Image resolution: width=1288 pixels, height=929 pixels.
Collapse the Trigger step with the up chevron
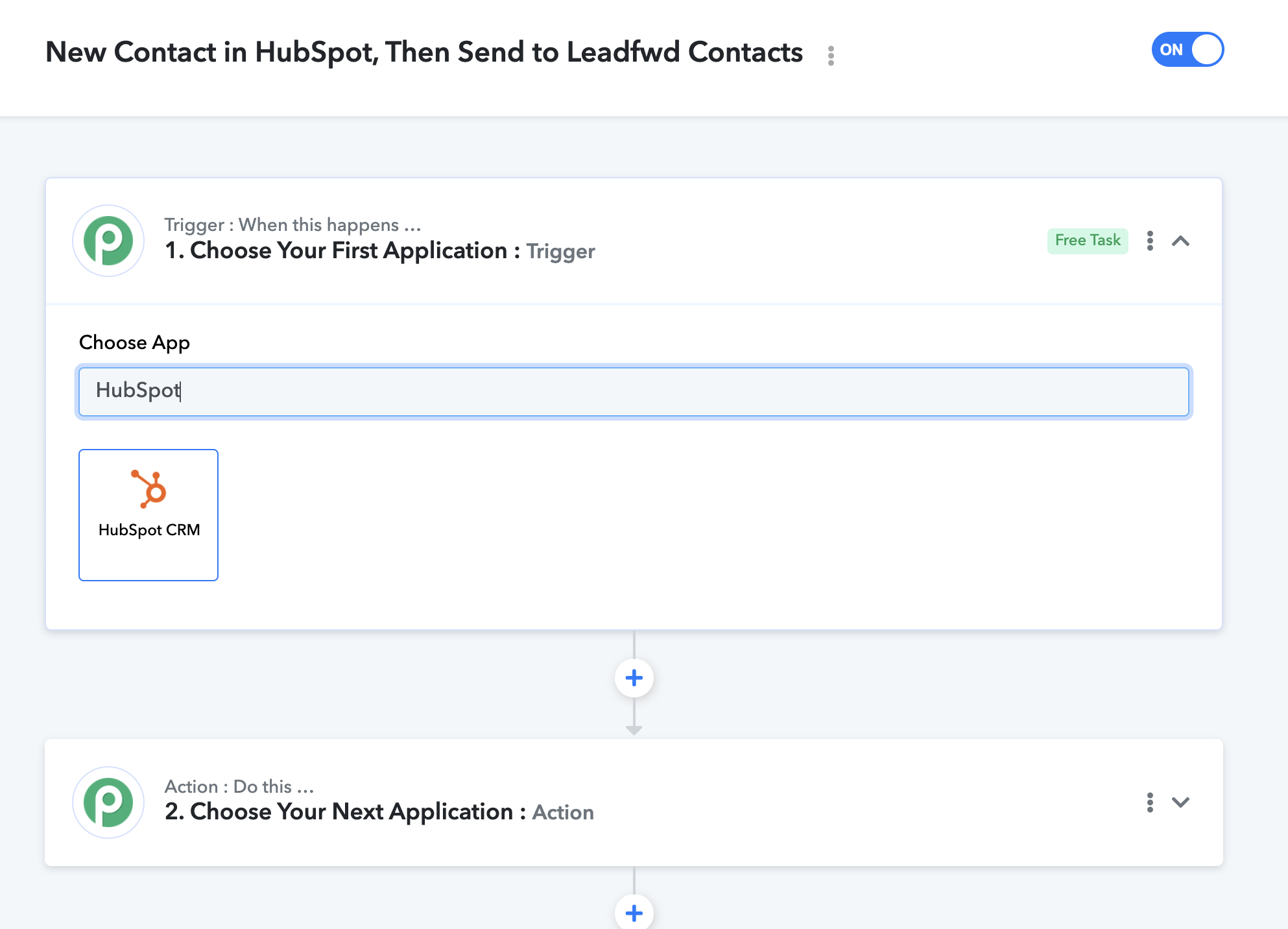1180,241
